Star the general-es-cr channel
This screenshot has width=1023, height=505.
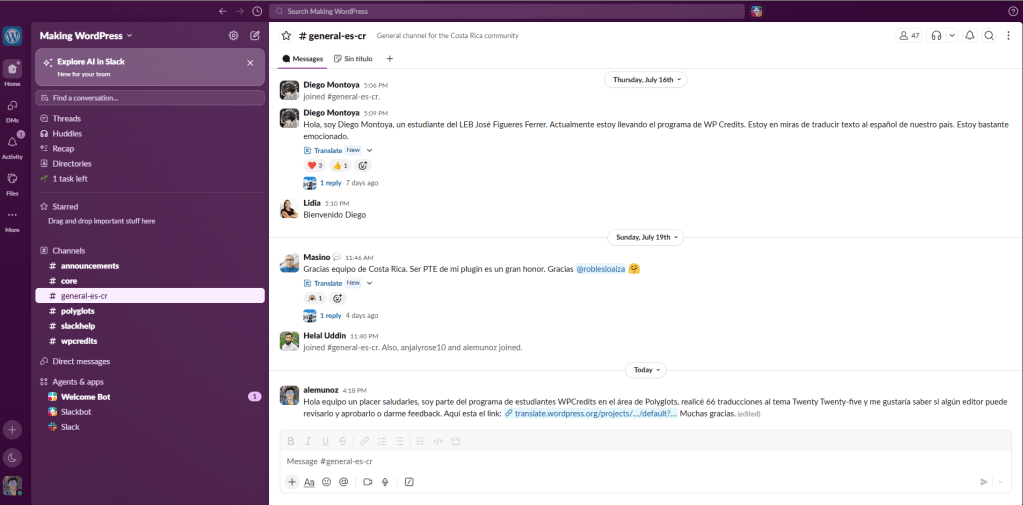pyautogui.click(x=286, y=36)
